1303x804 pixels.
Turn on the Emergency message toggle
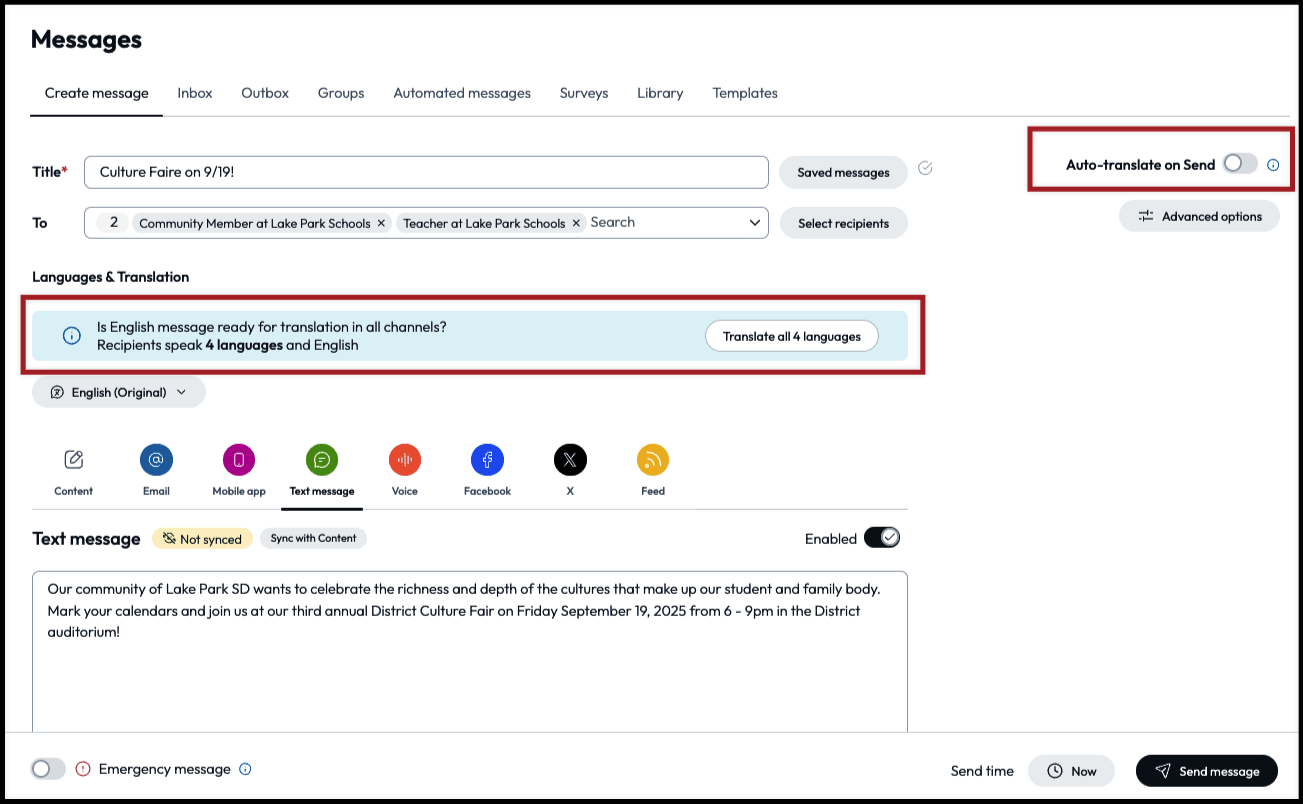pos(47,768)
